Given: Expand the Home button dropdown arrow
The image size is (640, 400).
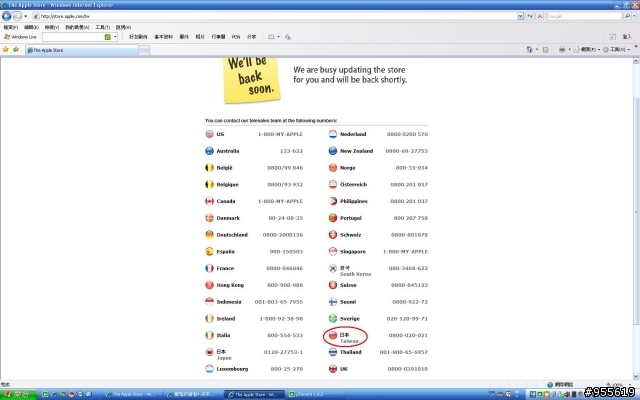Looking at the screenshot, I should click(537, 49).
